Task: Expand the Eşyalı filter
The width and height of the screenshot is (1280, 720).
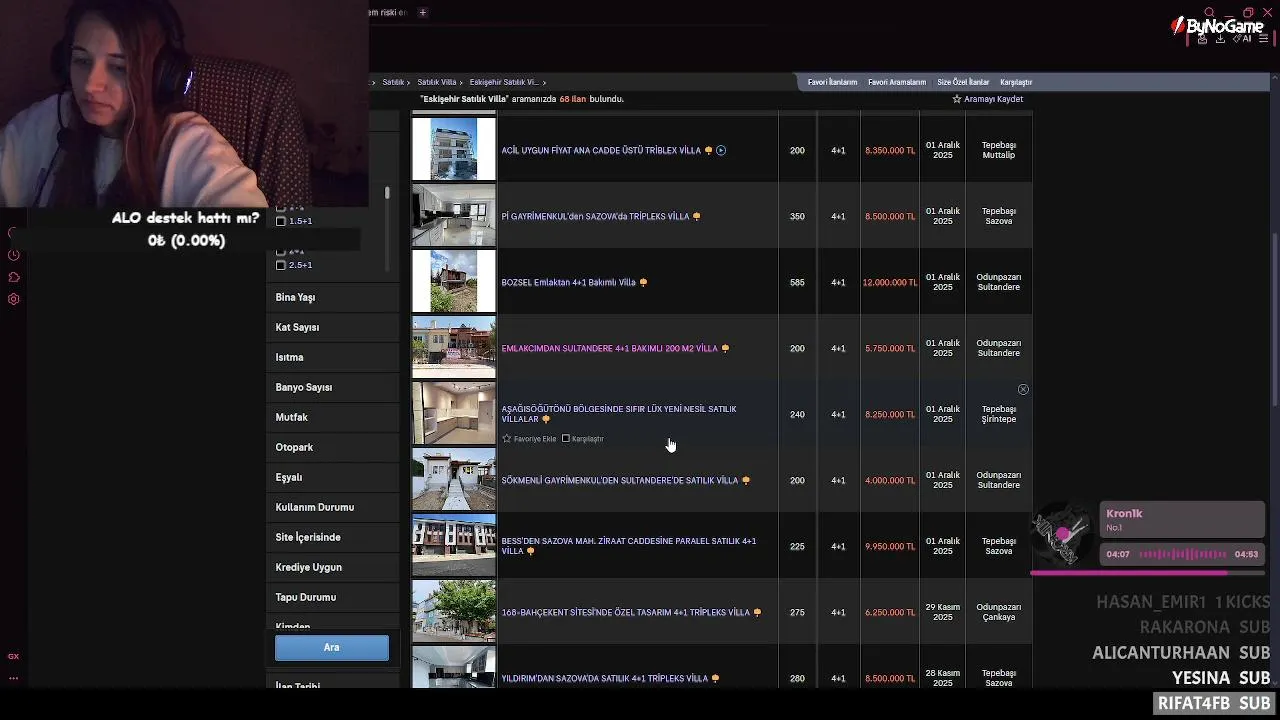Action: (x=333, y=477)
